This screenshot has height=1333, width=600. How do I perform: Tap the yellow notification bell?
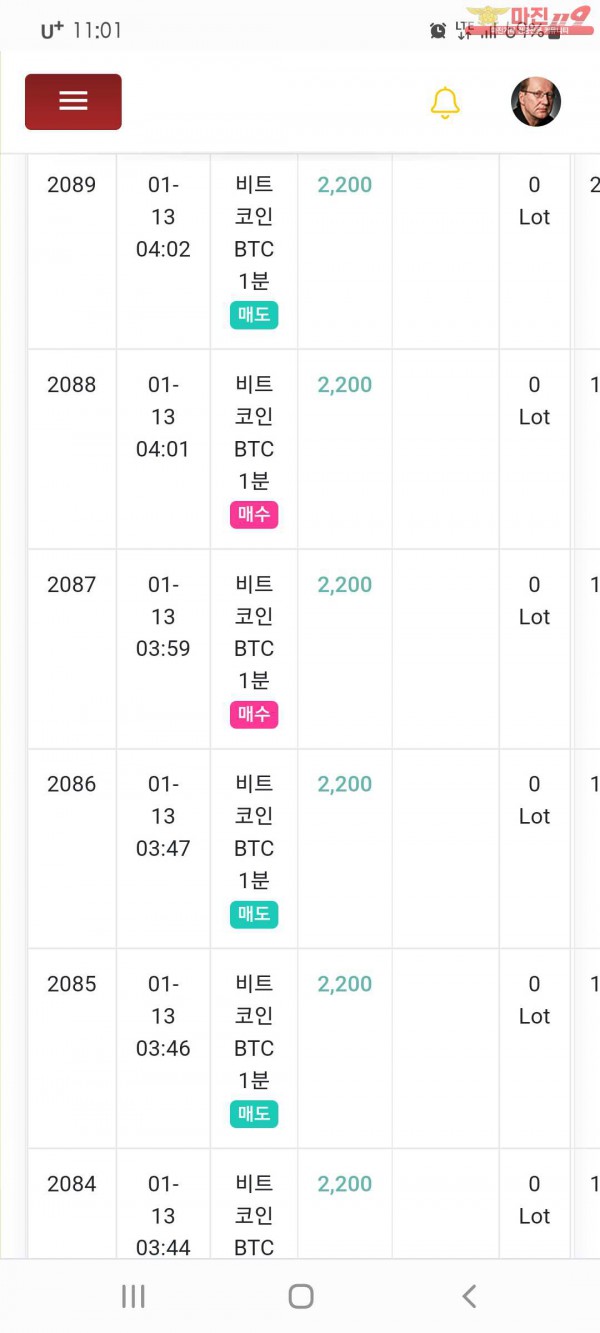coord(445,103)
